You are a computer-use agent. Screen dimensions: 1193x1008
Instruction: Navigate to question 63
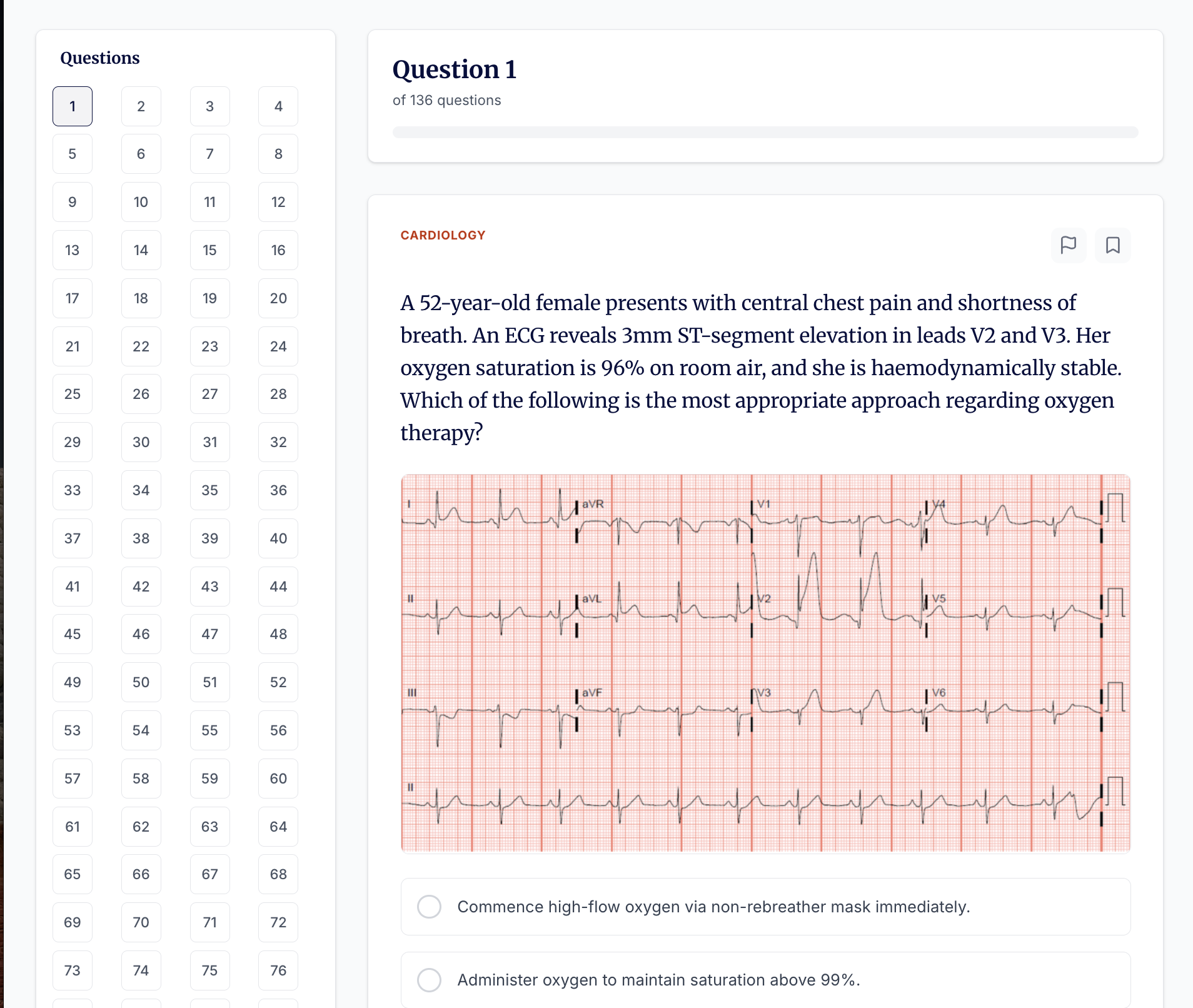click(210, 827)
